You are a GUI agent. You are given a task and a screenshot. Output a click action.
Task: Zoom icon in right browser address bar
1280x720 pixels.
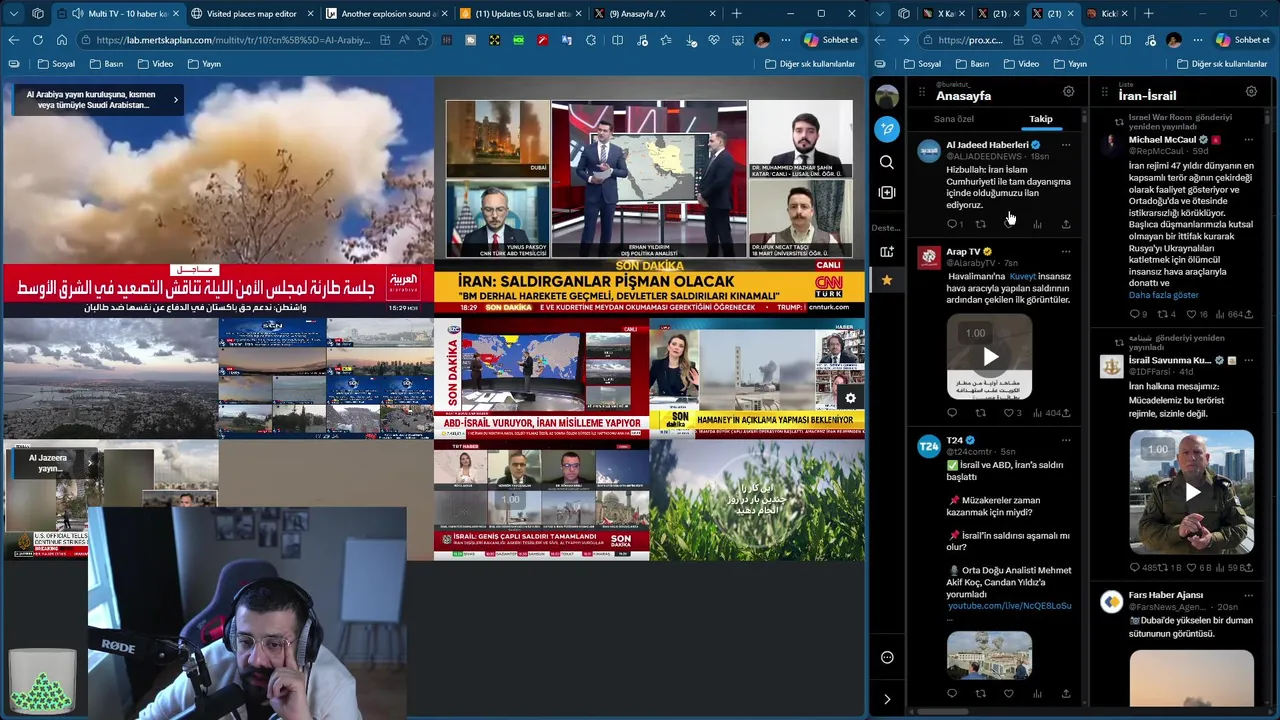point(1037,40)
